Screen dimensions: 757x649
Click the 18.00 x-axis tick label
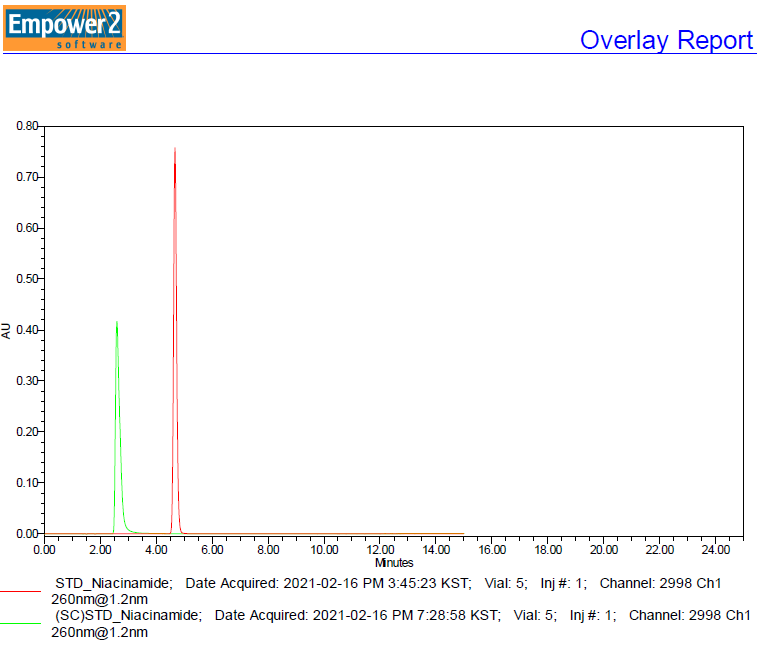tap(548, 550)
